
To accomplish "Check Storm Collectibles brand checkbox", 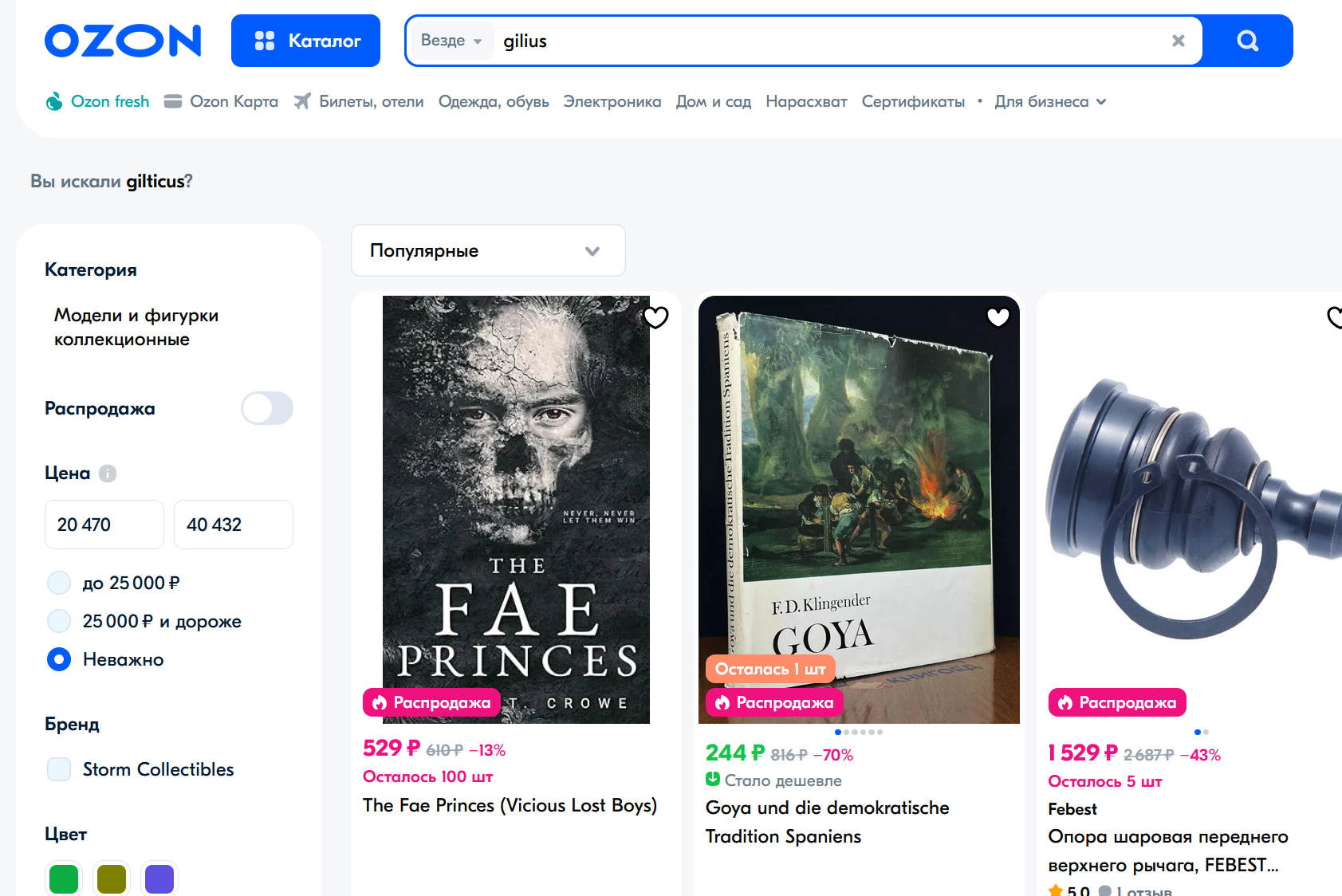I will (59, 769).
